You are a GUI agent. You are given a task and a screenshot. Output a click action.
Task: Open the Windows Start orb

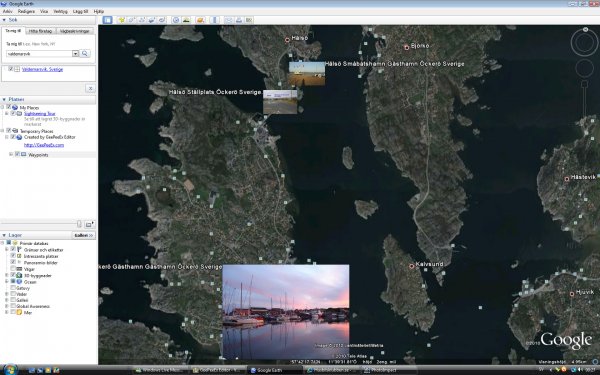pos(10,370)
